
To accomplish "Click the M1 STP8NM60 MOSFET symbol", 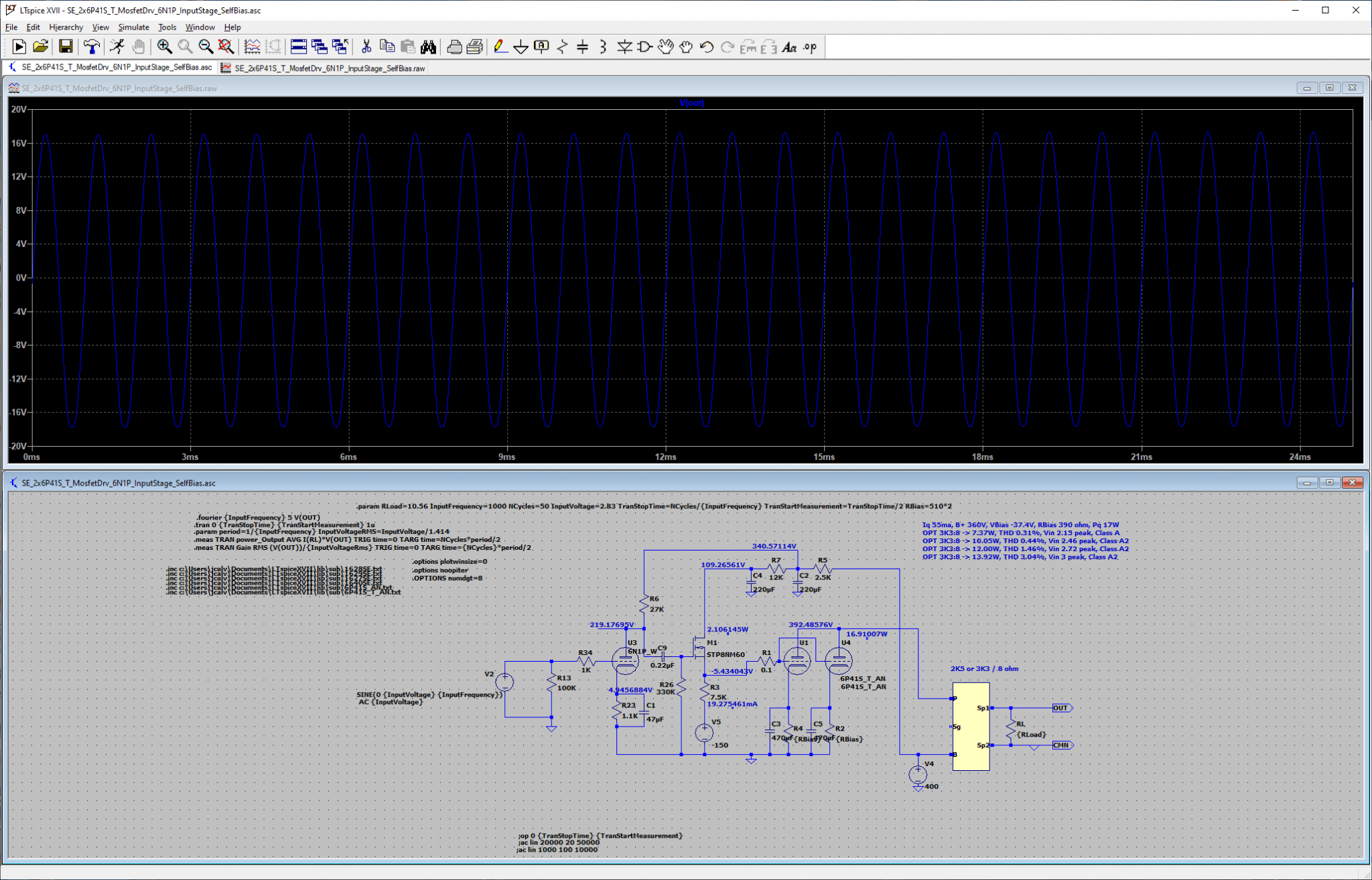I will click(698, 646).
